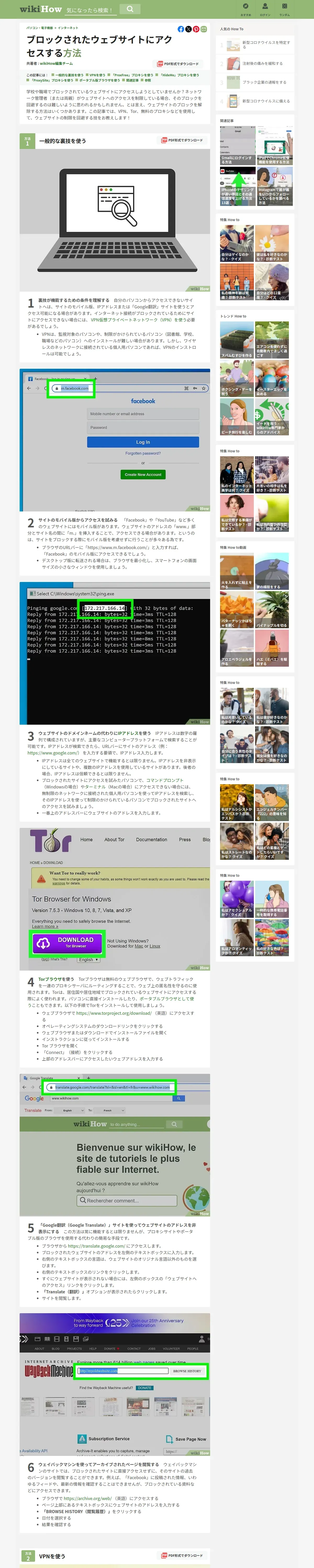The height and width of the screenshot is (1568, 314).
Task: Follow the https://archive.org/web/ link
Action: coord(88,1498)
